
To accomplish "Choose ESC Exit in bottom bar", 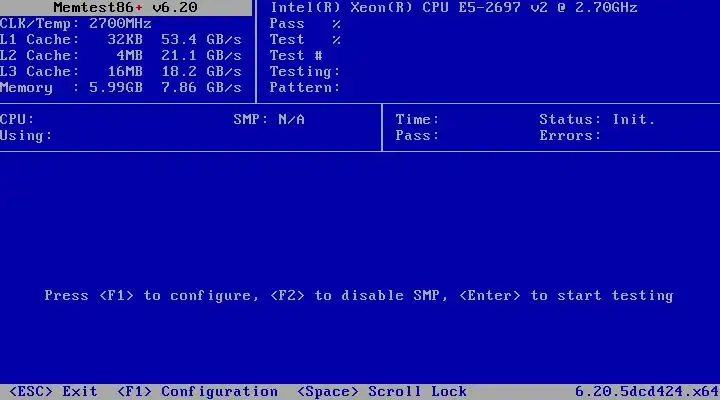I will 53,392.
